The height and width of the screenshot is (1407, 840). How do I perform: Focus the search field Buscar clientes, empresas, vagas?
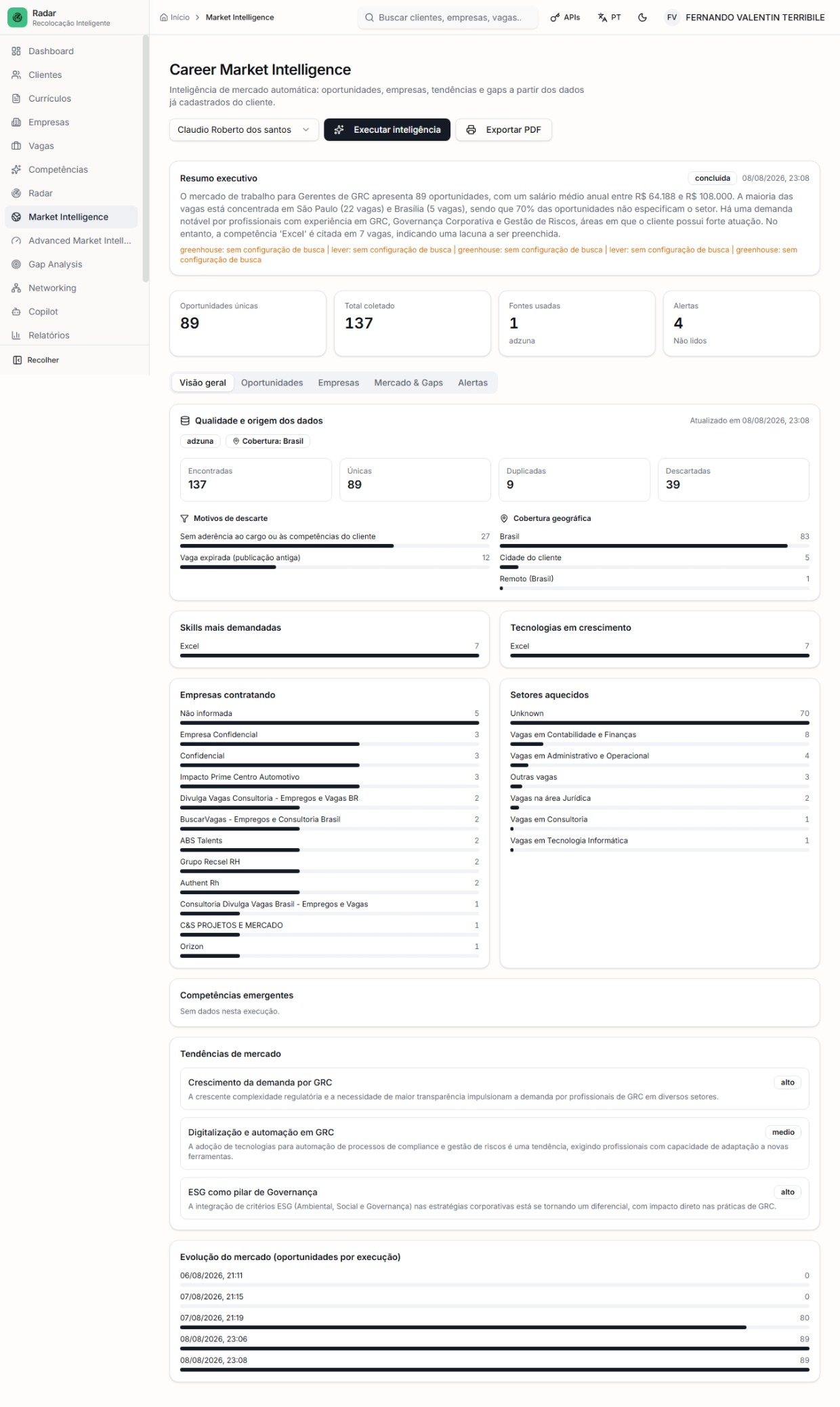click(x=448, y=18)
